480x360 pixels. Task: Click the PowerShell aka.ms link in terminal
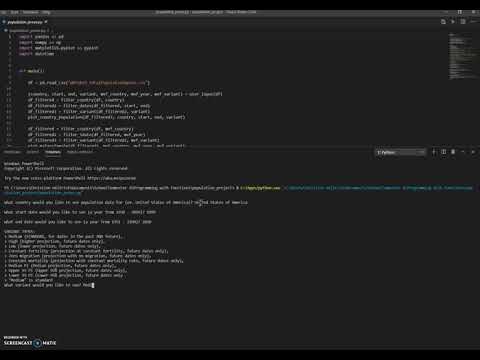coord(111,178)
